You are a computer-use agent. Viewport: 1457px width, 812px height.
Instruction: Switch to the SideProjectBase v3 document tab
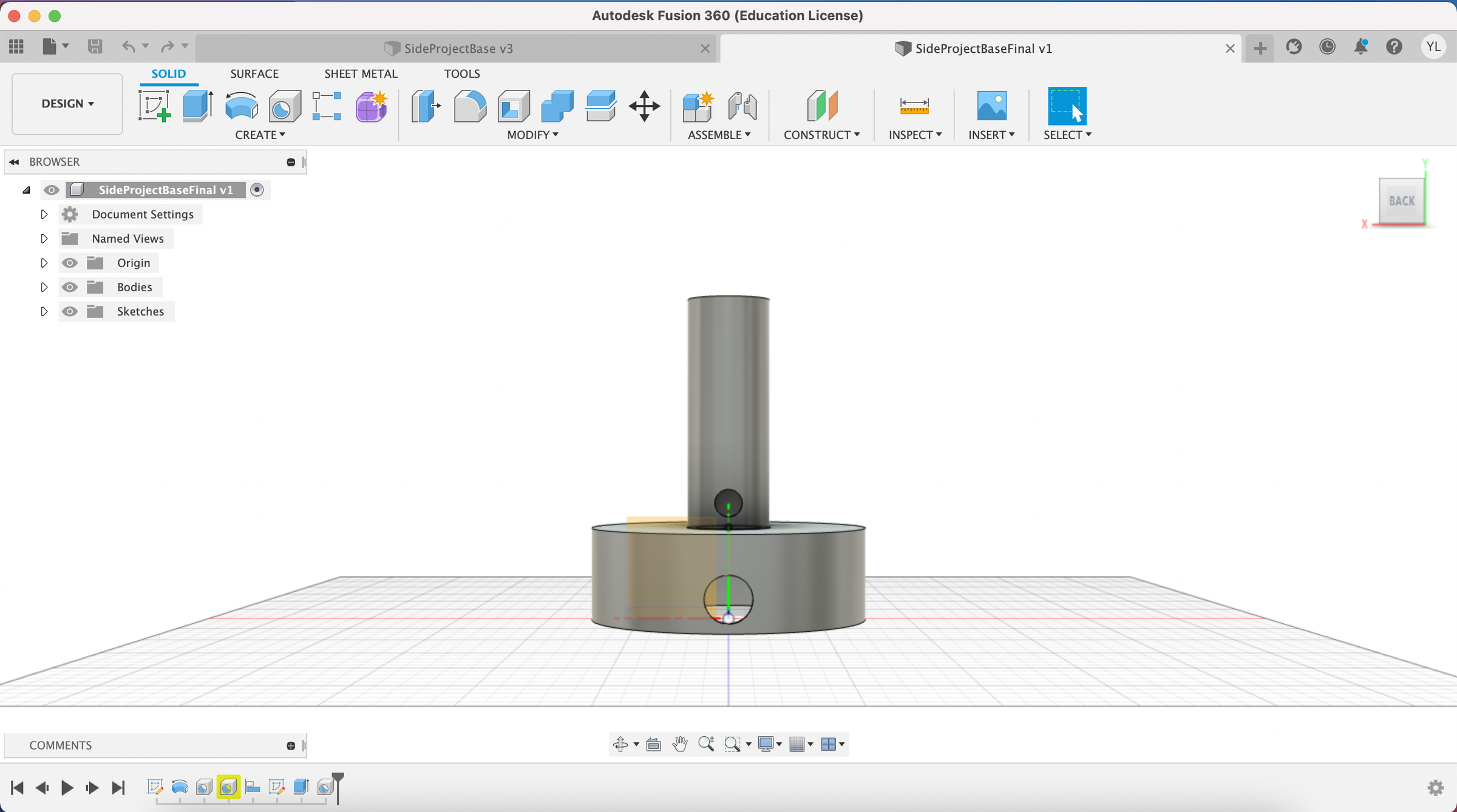point(458,49)
